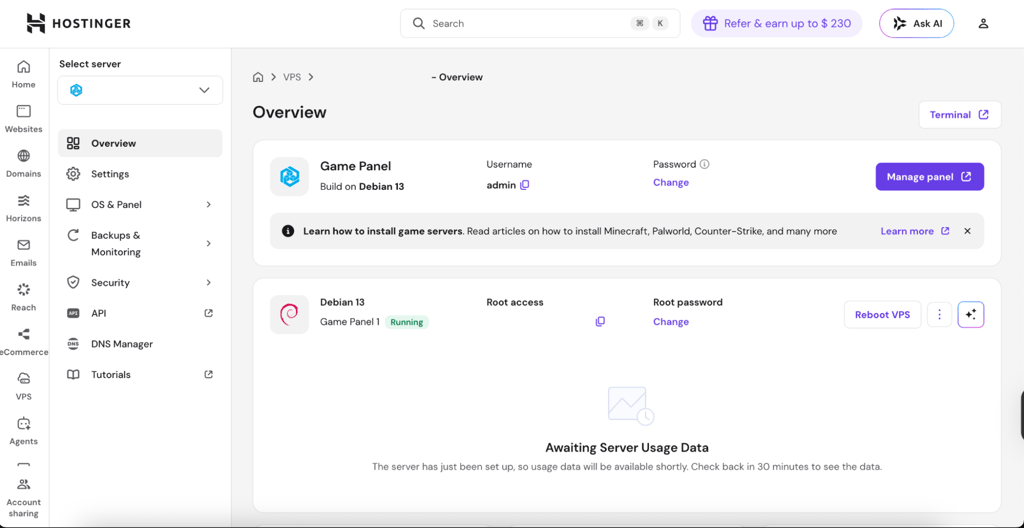Open the user profile icon

tap(983, 24)
